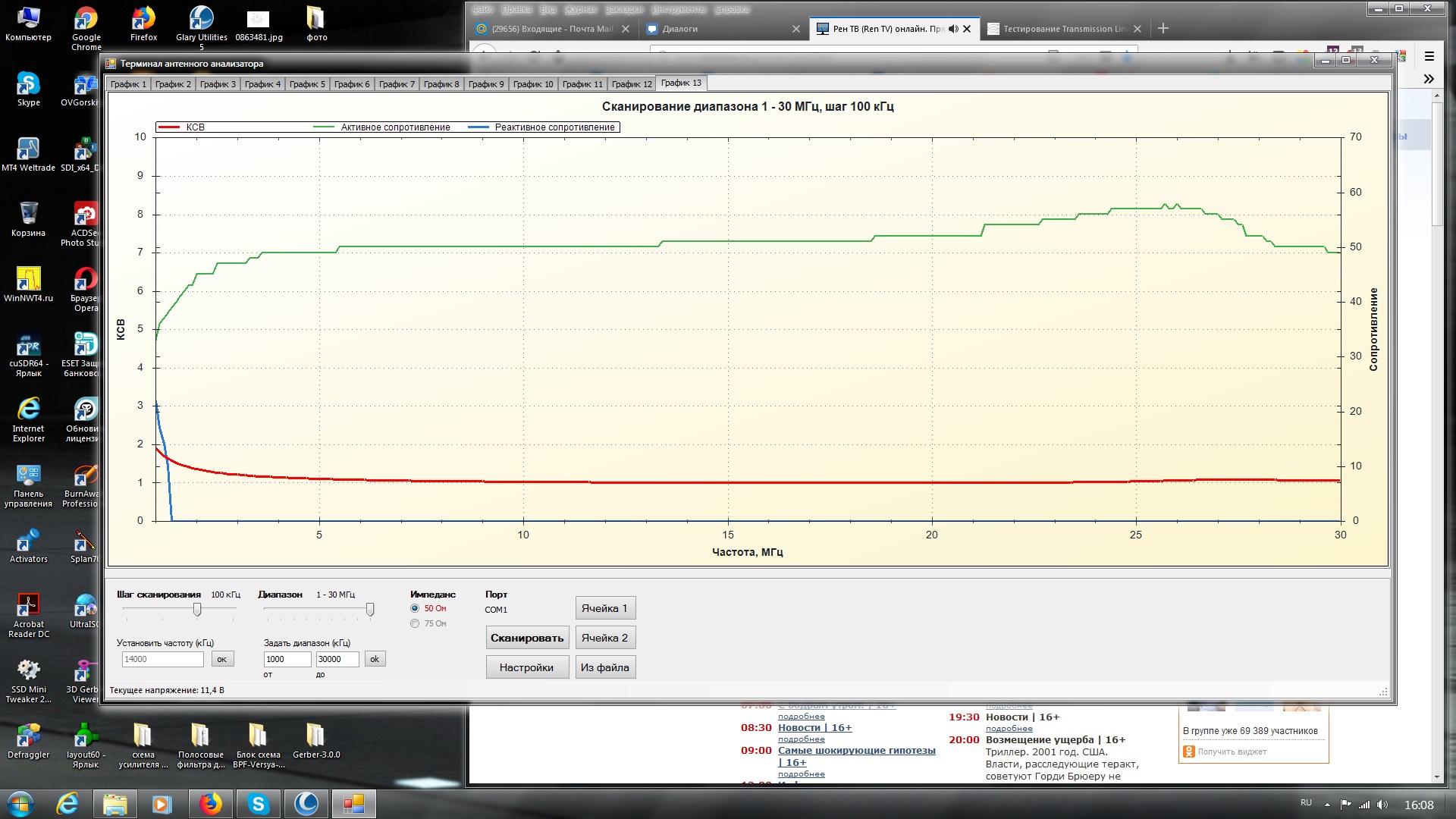Switch to График 12 tab
This screenshot has width=1456, height=819.
(631, 84)
